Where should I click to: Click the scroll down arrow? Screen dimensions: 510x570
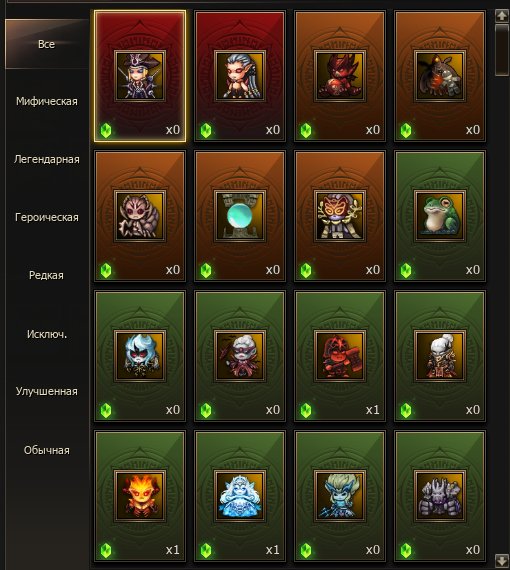point(502,560)
